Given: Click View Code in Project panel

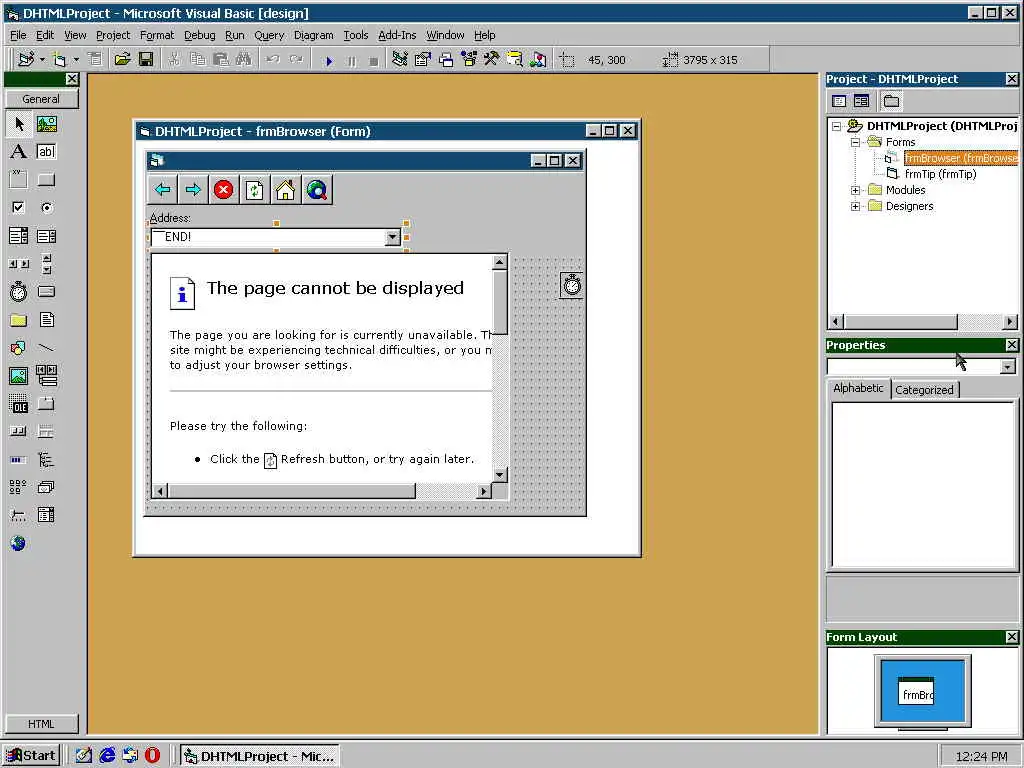Looking at the screenshot, I should pos(839,101).
